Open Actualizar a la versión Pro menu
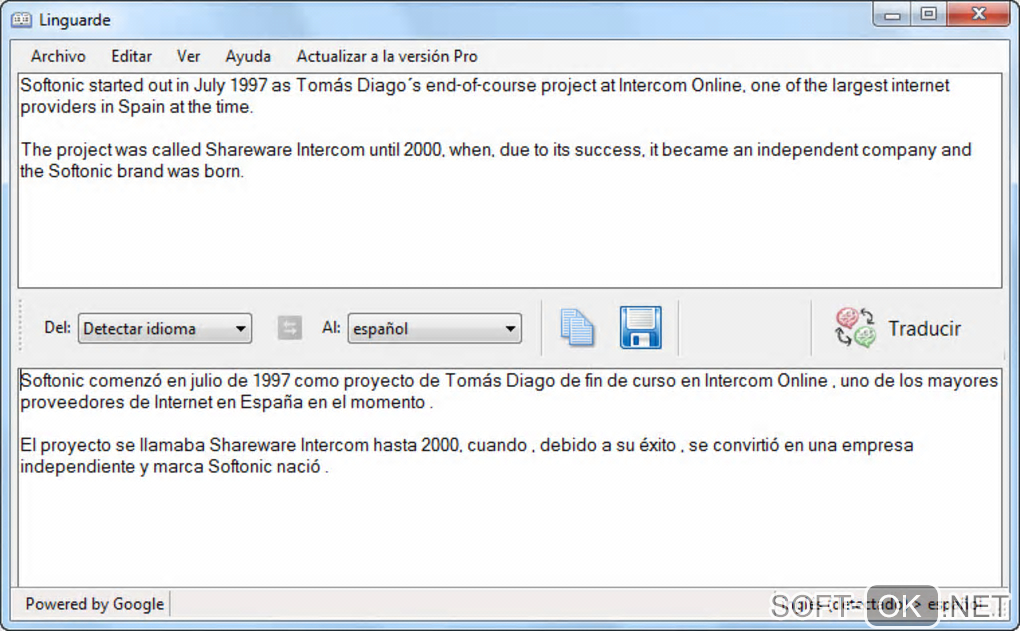 (387, 57)
